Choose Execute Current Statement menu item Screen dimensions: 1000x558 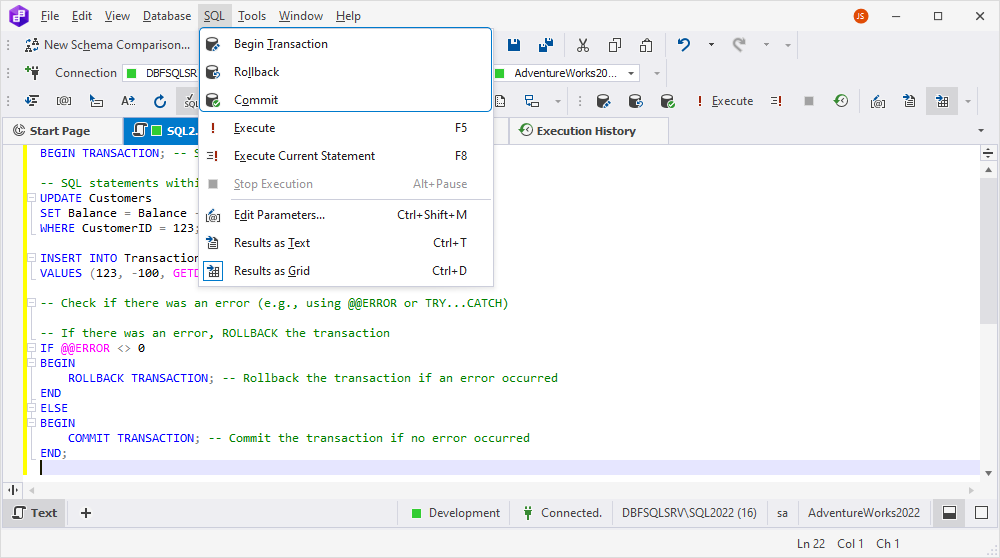[346, 156]
